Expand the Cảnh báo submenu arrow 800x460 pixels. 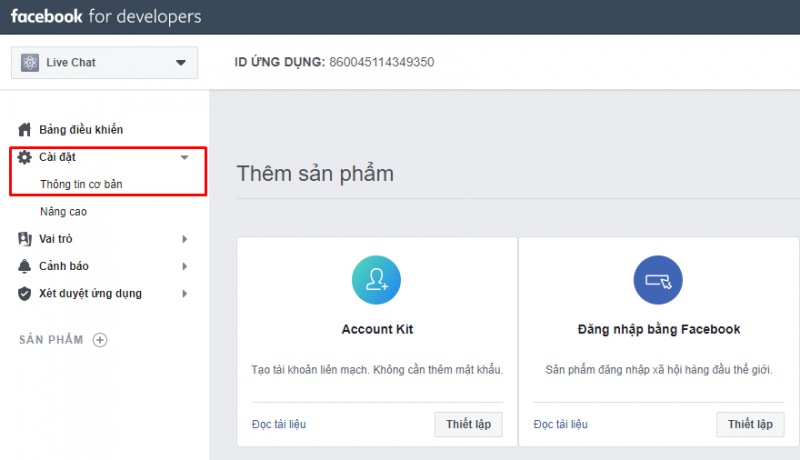point(184,266)
